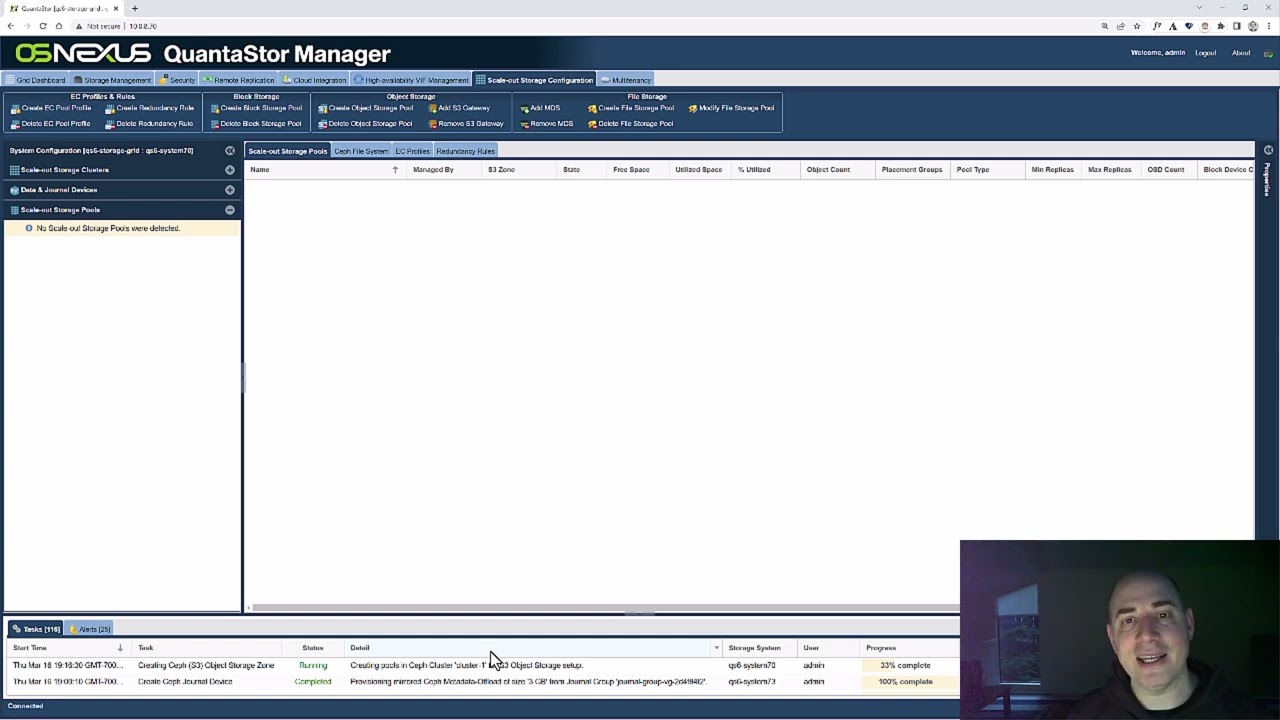Open the Detail column dropdown arrow

716,648
